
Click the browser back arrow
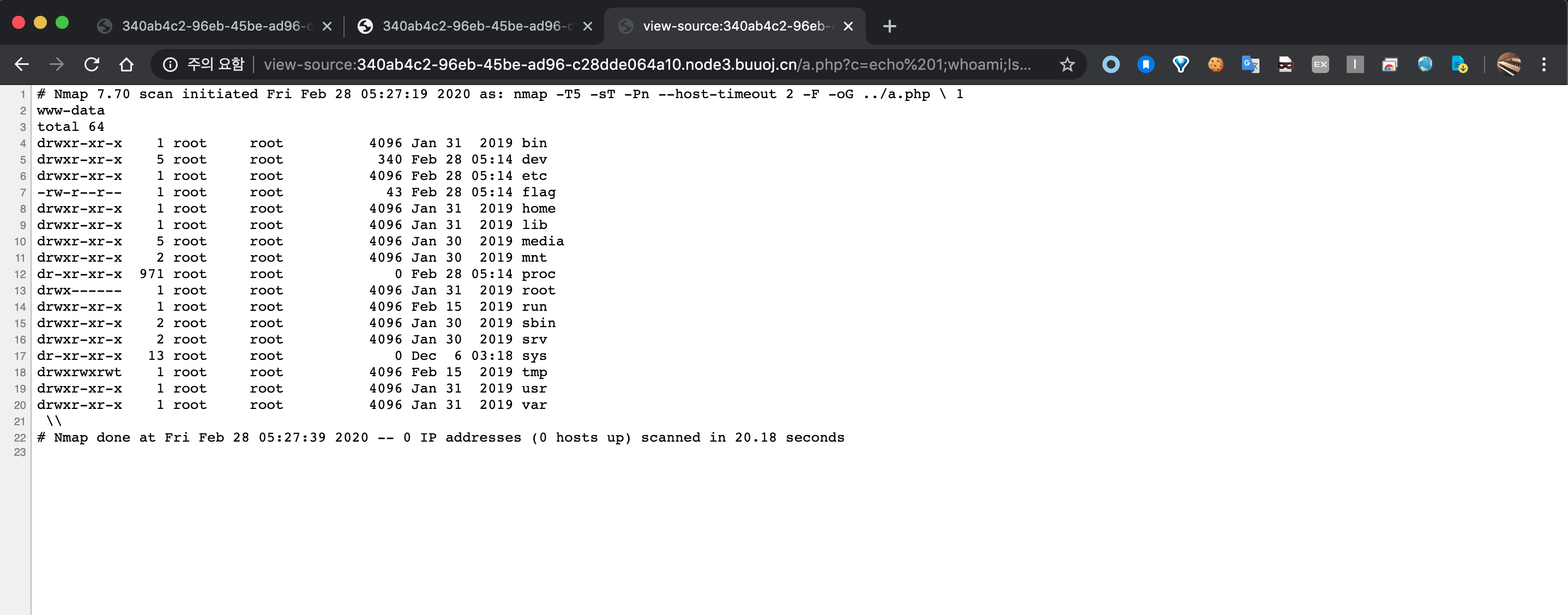(x=22, y=64)
